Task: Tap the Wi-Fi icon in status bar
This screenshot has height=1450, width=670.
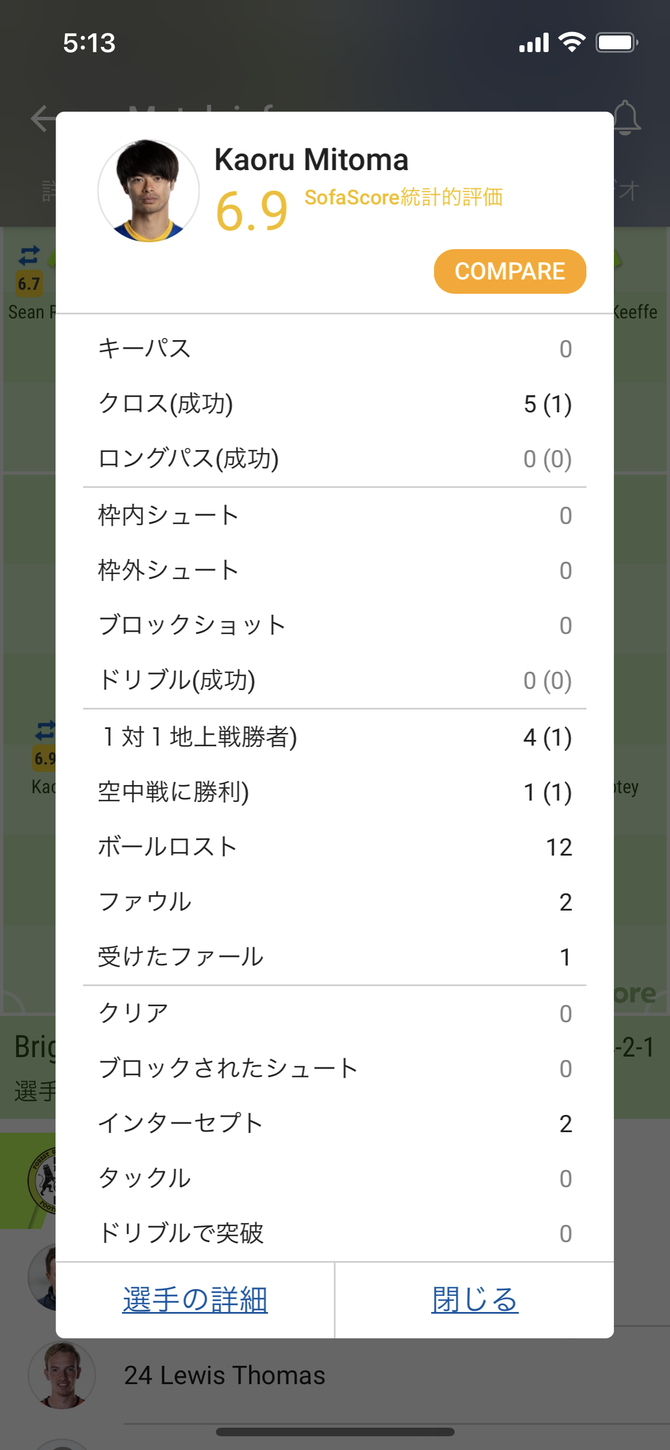Action: [x=572, y=43]
